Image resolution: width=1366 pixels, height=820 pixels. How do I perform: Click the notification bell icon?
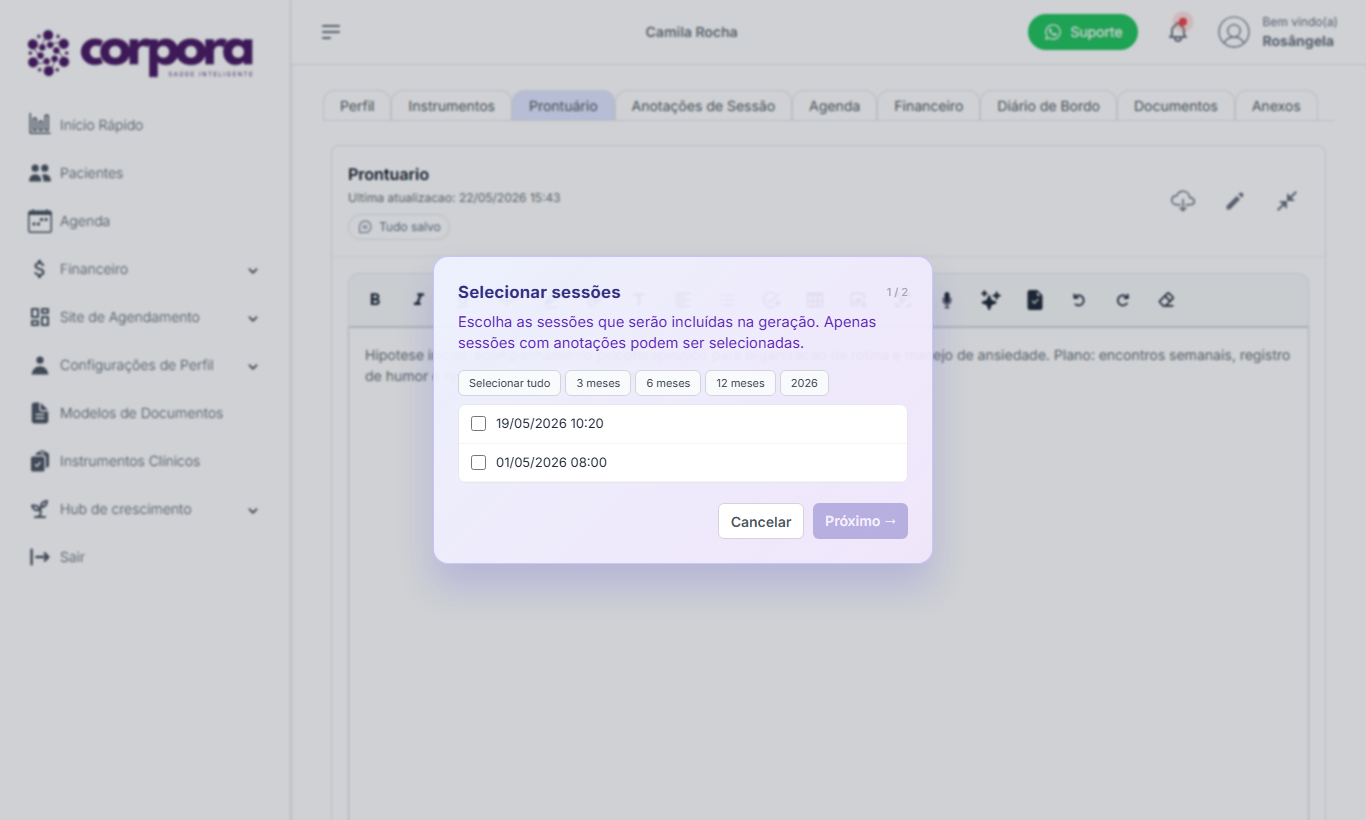(x=1178, y=31)
